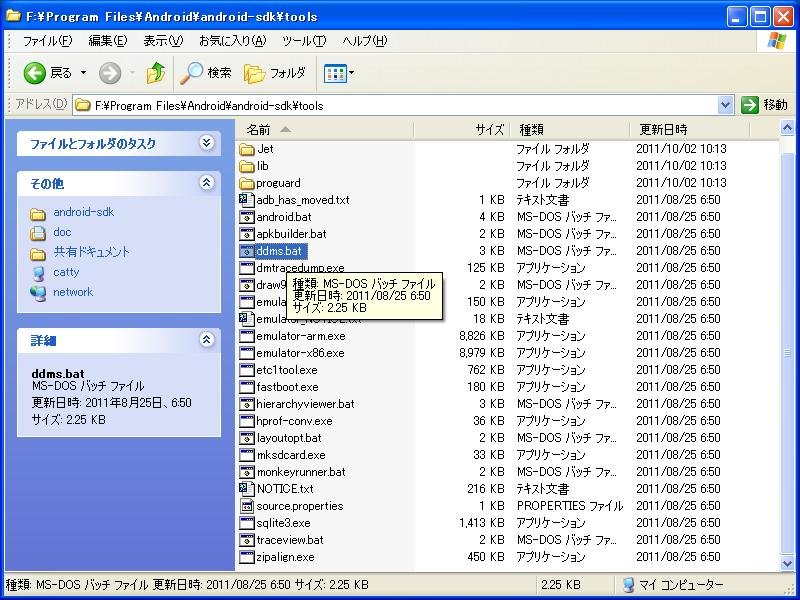Click the hierarchyviewer.bat icon

tap(247, 404)
